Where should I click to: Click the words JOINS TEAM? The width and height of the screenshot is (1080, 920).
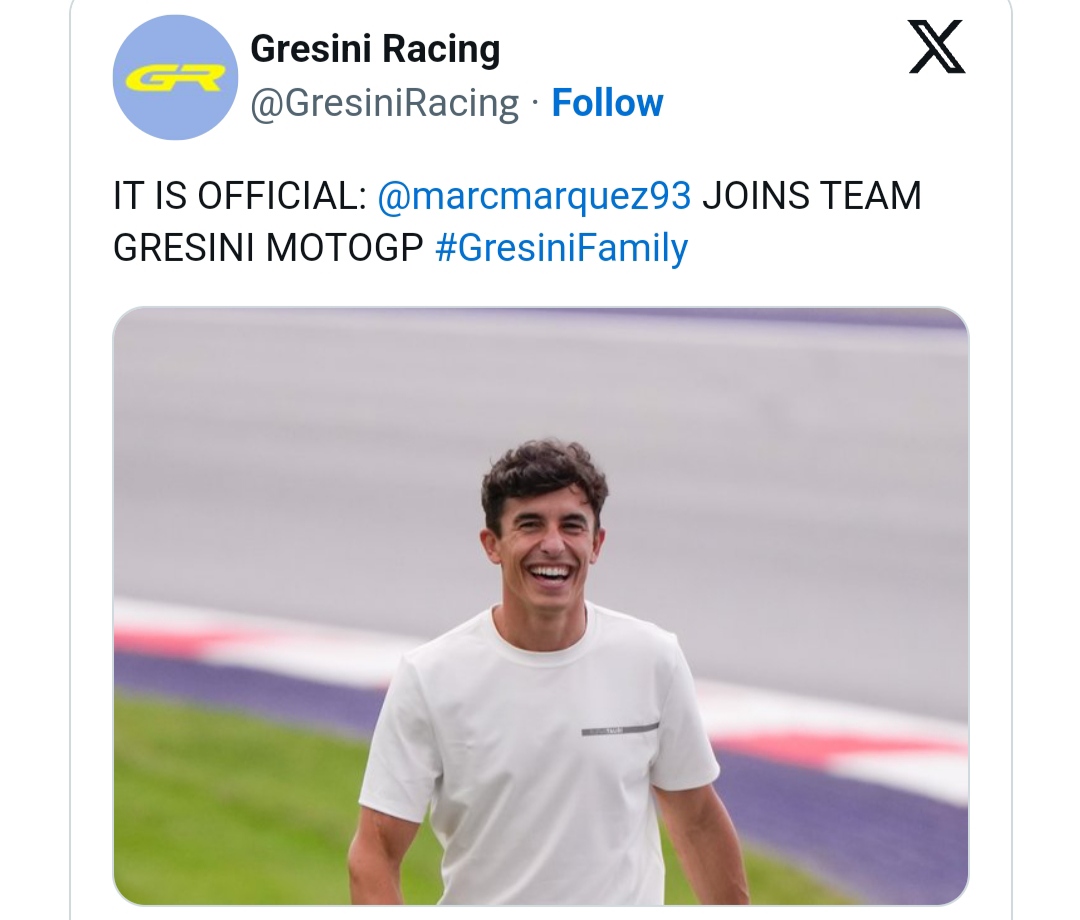[x=811, y=195]
